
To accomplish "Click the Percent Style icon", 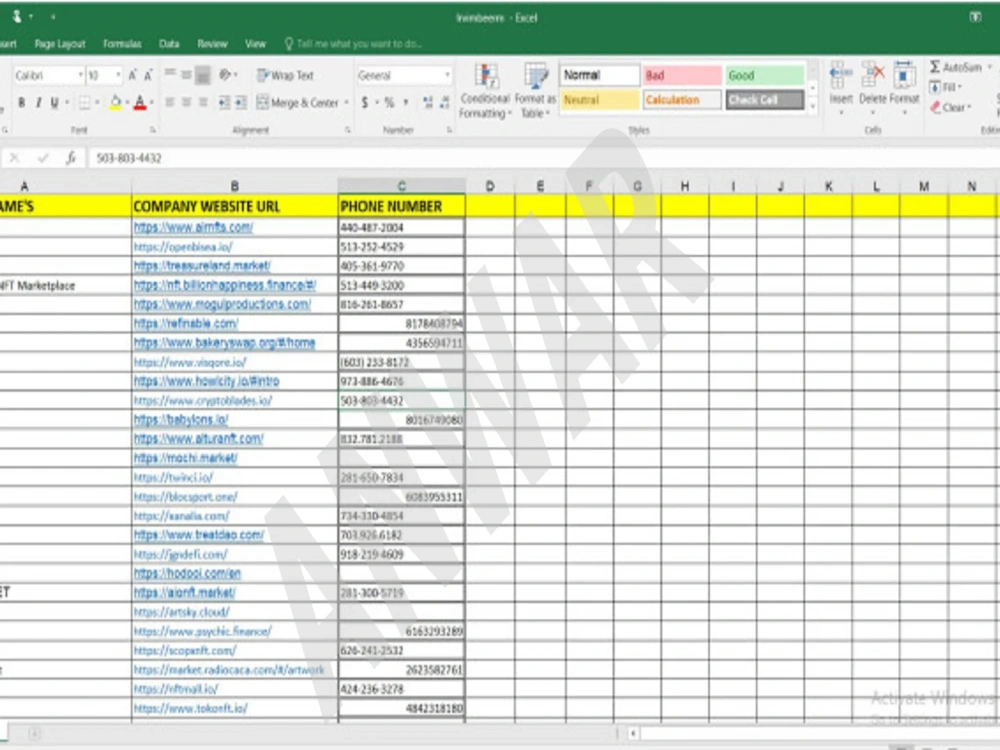I will coord(389,103).
